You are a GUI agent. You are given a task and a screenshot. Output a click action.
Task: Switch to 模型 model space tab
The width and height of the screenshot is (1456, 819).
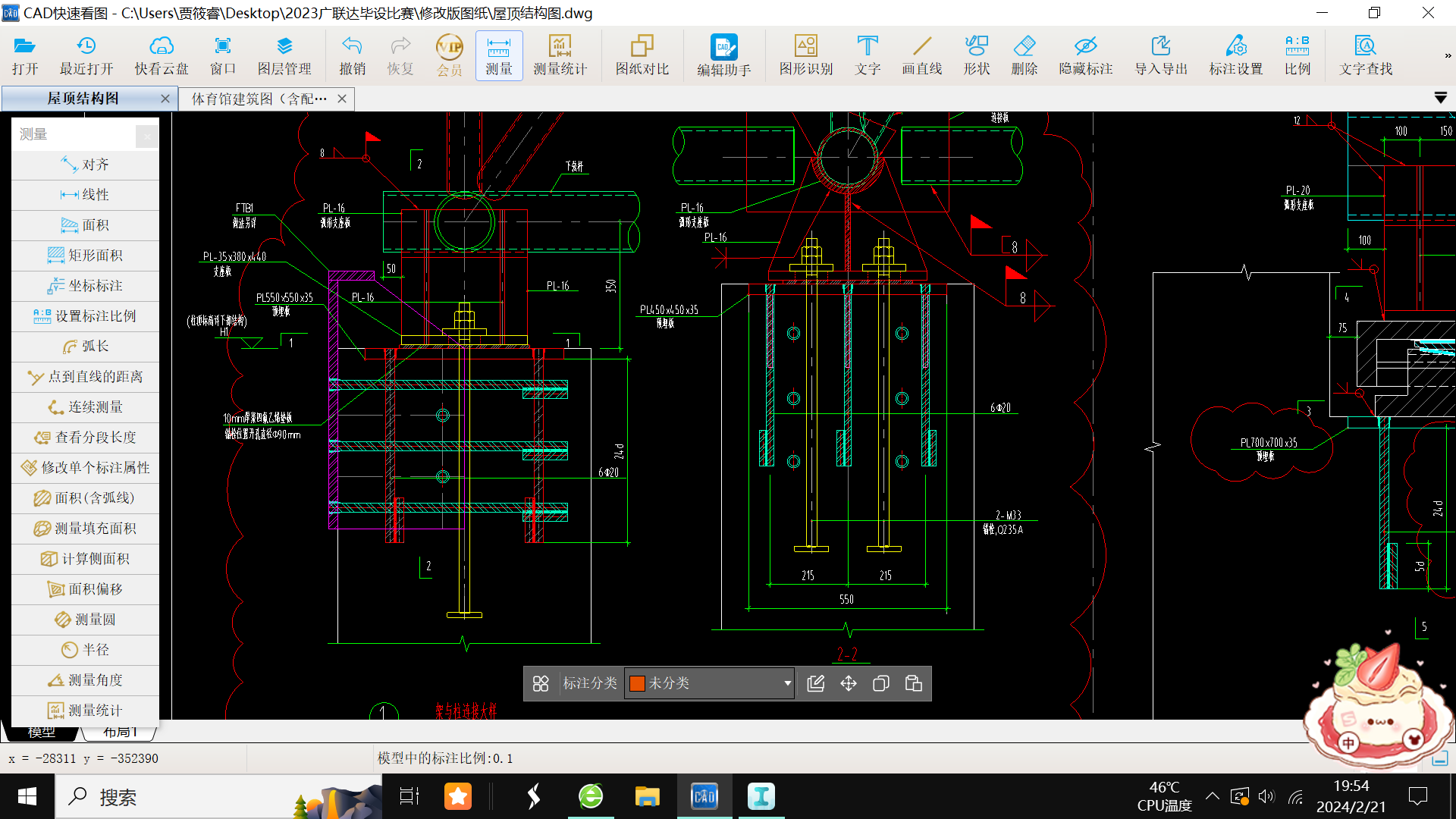coord(42,733)
